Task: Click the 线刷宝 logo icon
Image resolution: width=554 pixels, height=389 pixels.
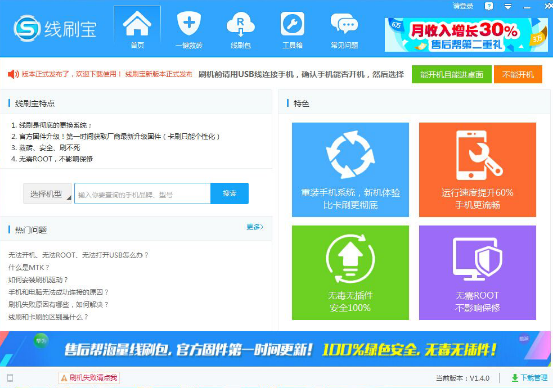Action: coord(27,28)
